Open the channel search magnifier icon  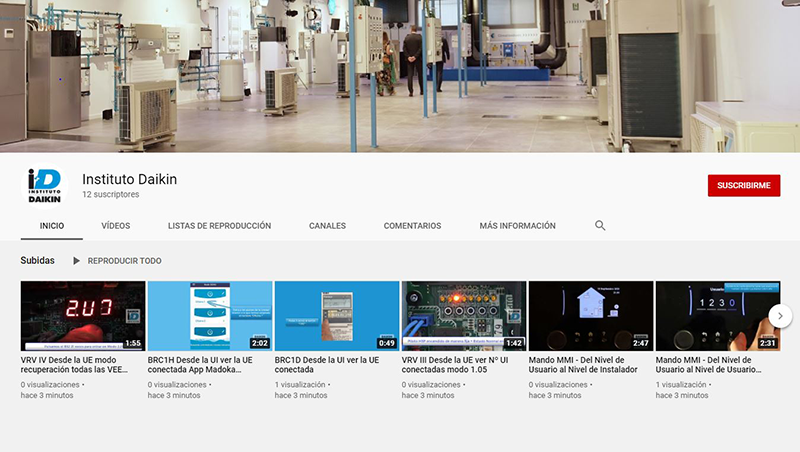600,225
